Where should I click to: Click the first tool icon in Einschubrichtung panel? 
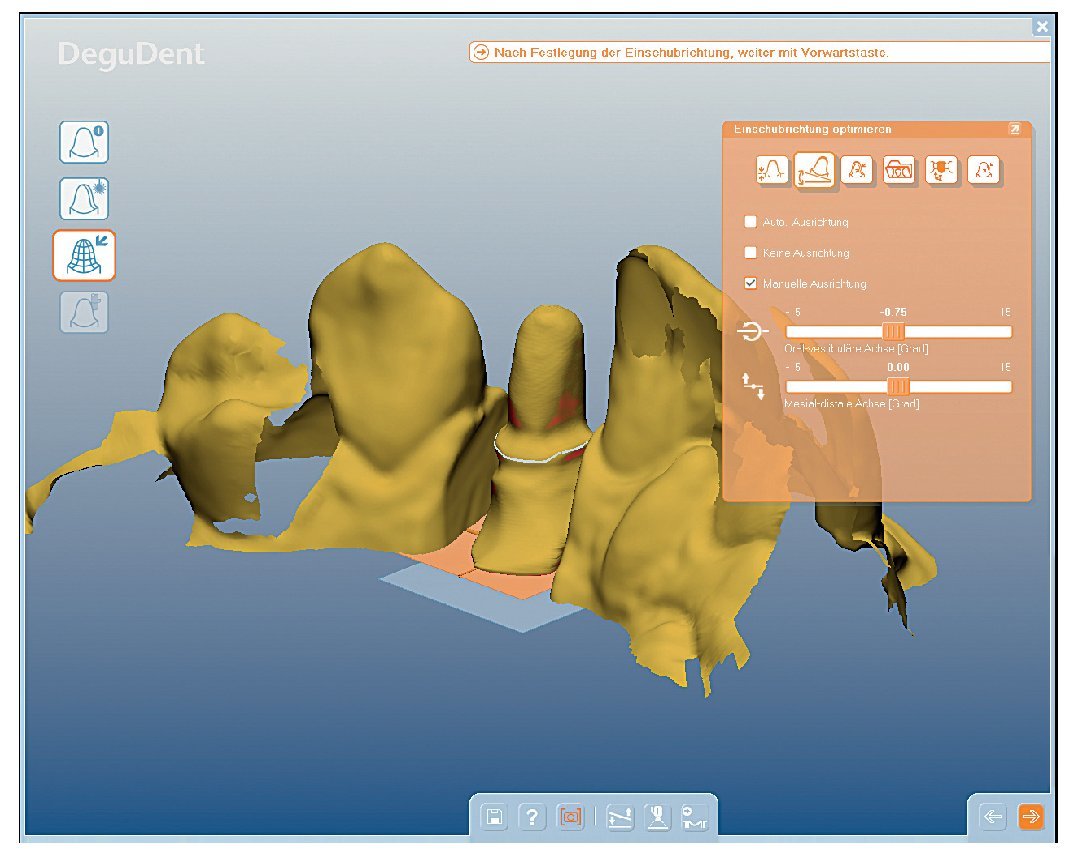(x=772, y=171)
